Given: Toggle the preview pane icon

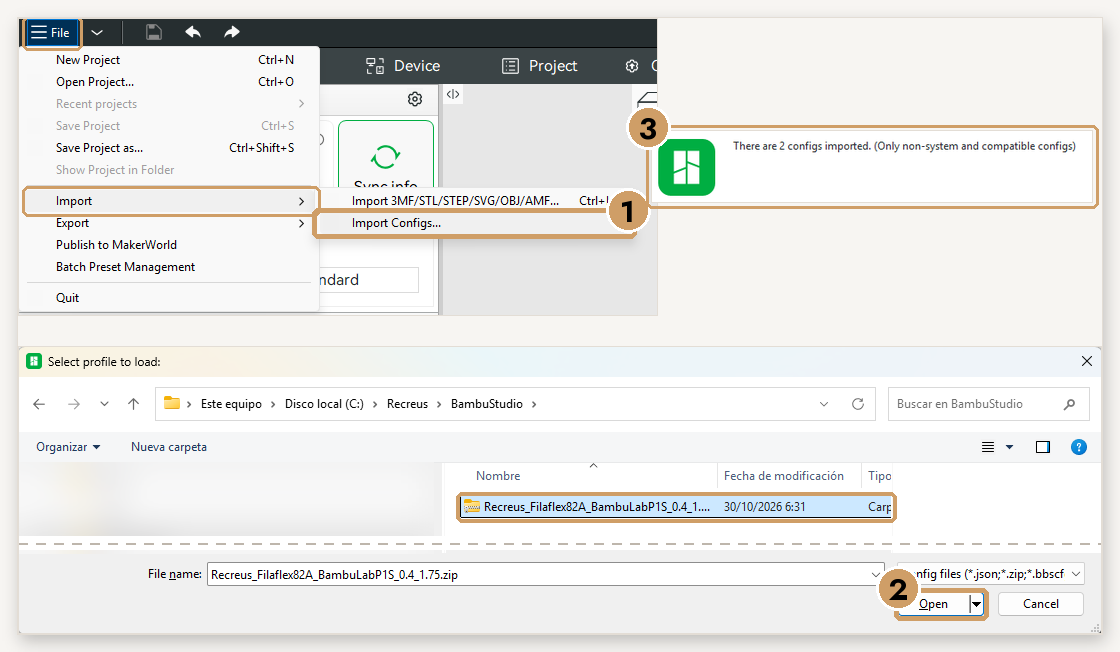Looking at the screenshot, I should tap(1043, 447).
